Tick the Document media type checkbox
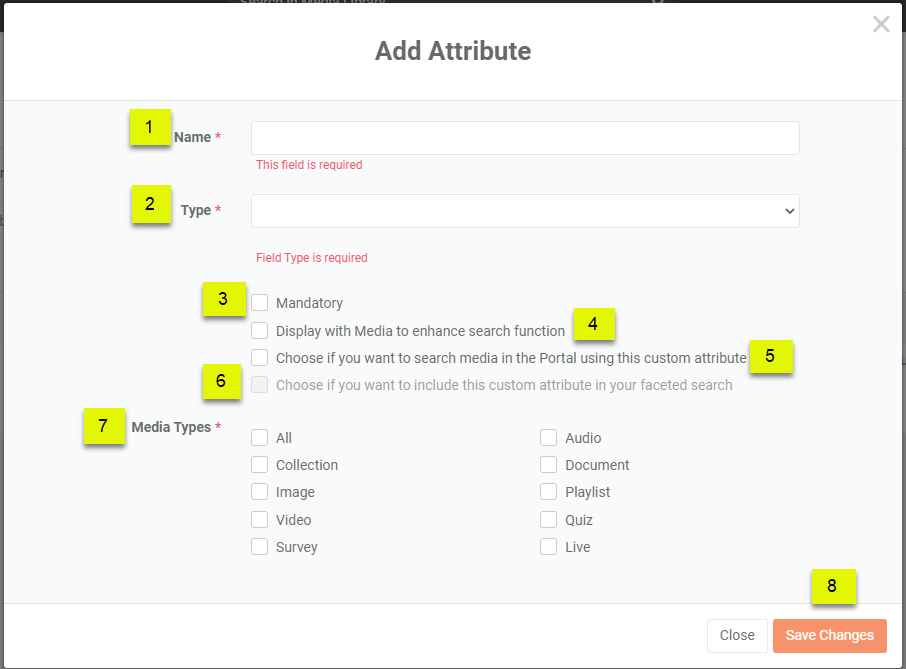906x669 pixels. click(548, 464)
